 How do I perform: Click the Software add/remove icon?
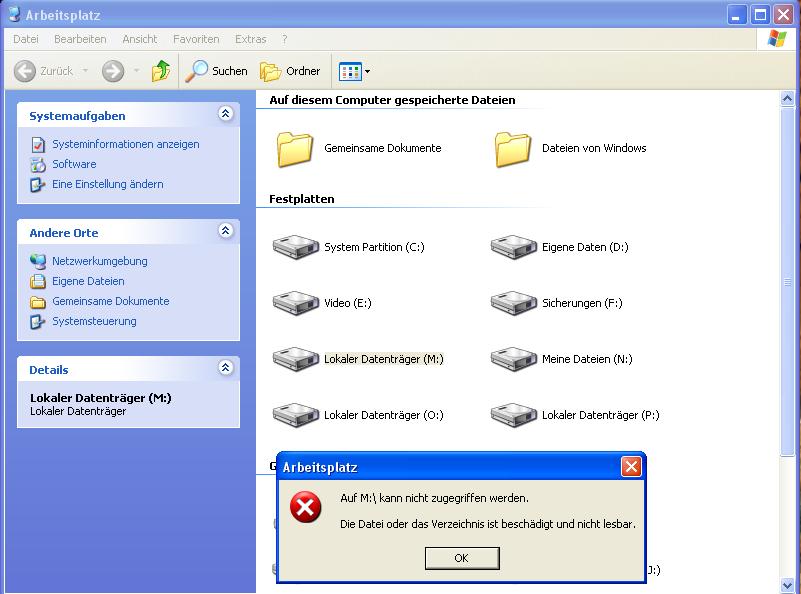point(38,164)
